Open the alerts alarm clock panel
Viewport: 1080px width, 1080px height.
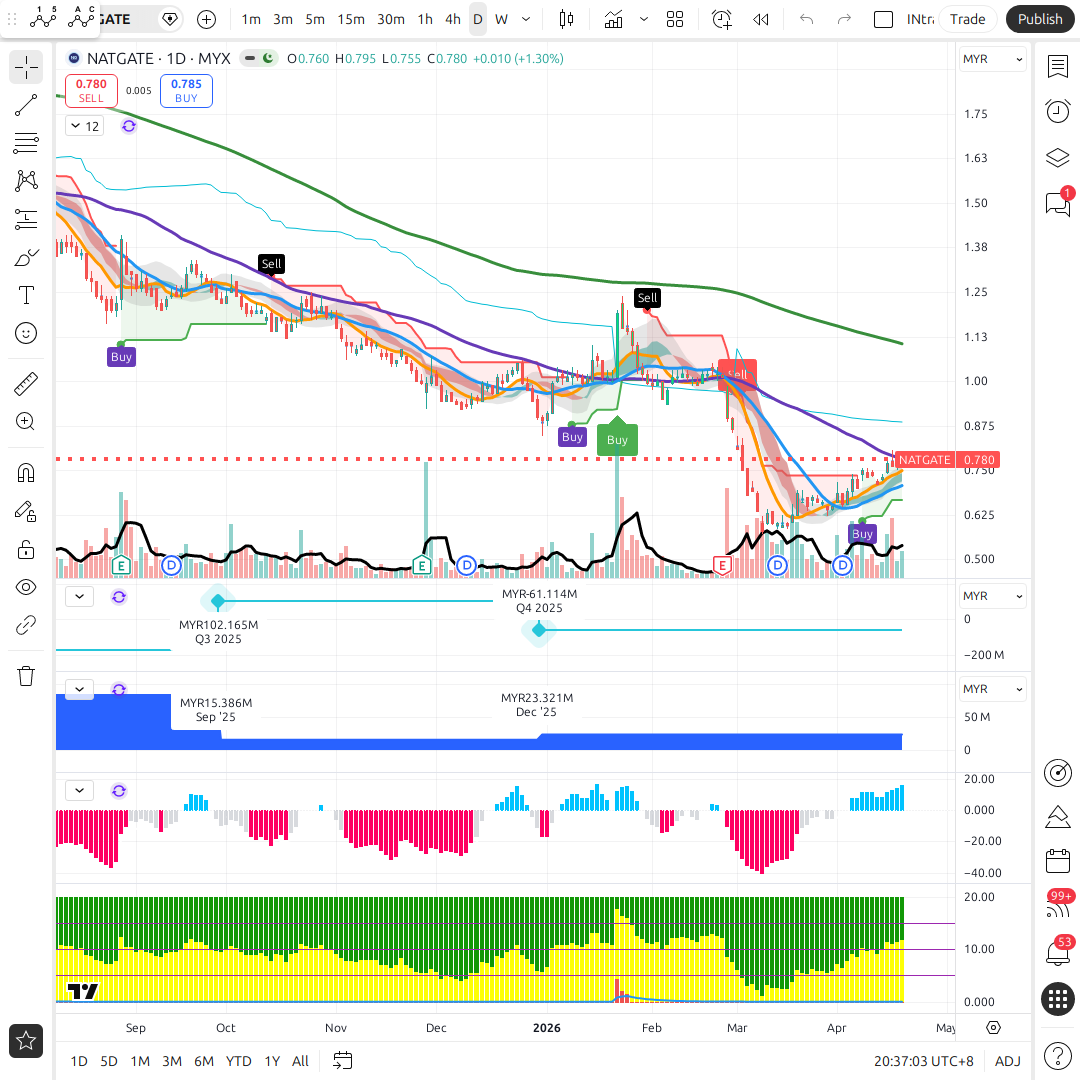tap(1057, 111)
